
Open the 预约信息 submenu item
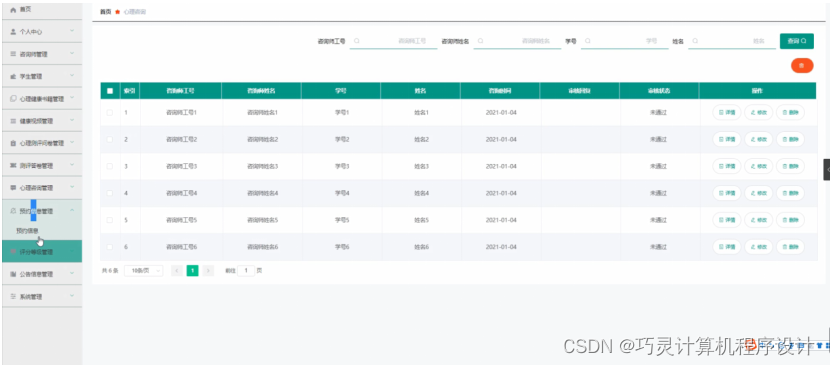click(42, 231)
